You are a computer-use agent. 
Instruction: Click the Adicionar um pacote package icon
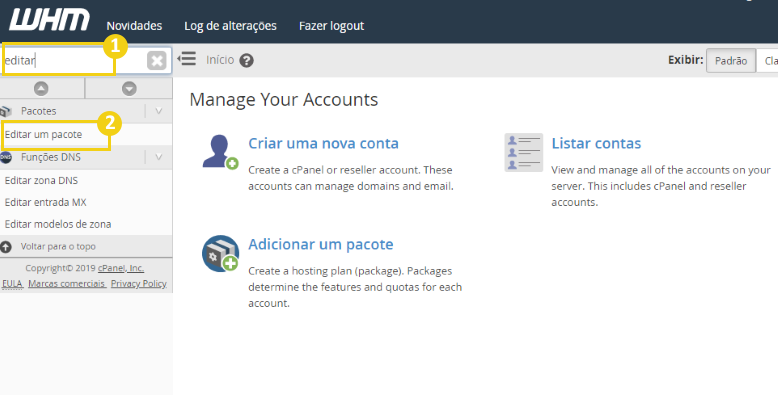point(220,253)
